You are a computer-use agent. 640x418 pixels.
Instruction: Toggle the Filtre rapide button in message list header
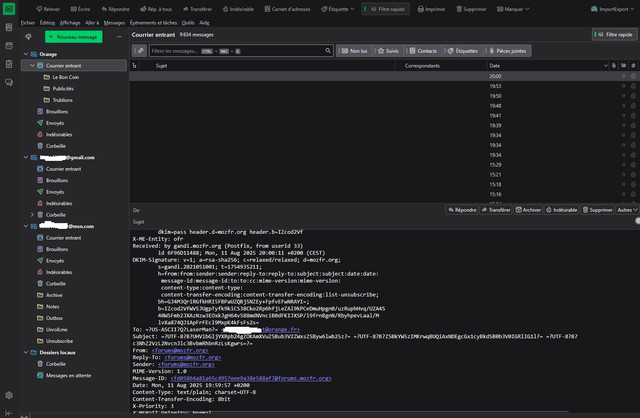[614, 35]
